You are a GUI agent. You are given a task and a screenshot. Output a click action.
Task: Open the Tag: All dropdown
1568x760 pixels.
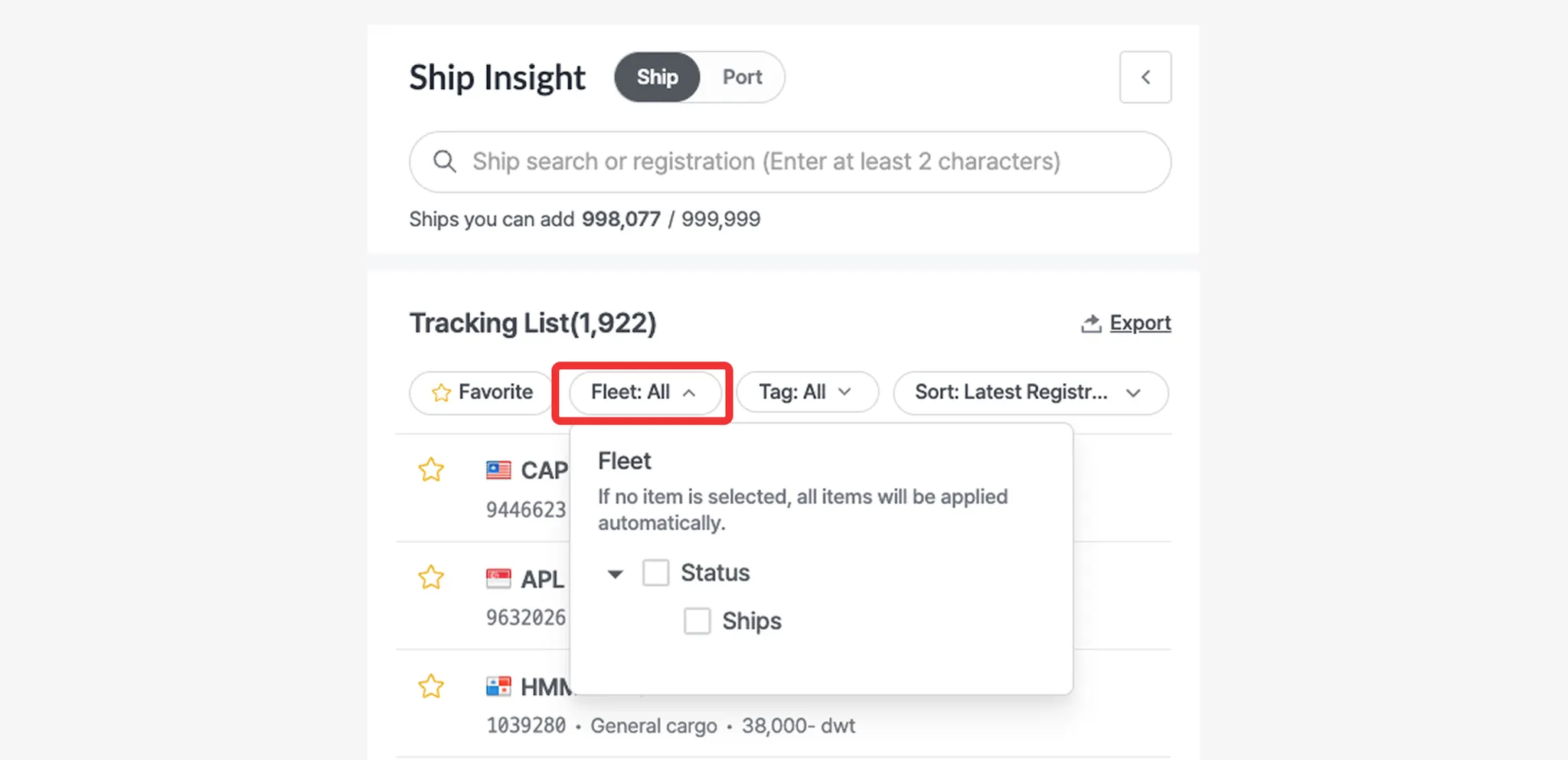(x=805, y=392)
